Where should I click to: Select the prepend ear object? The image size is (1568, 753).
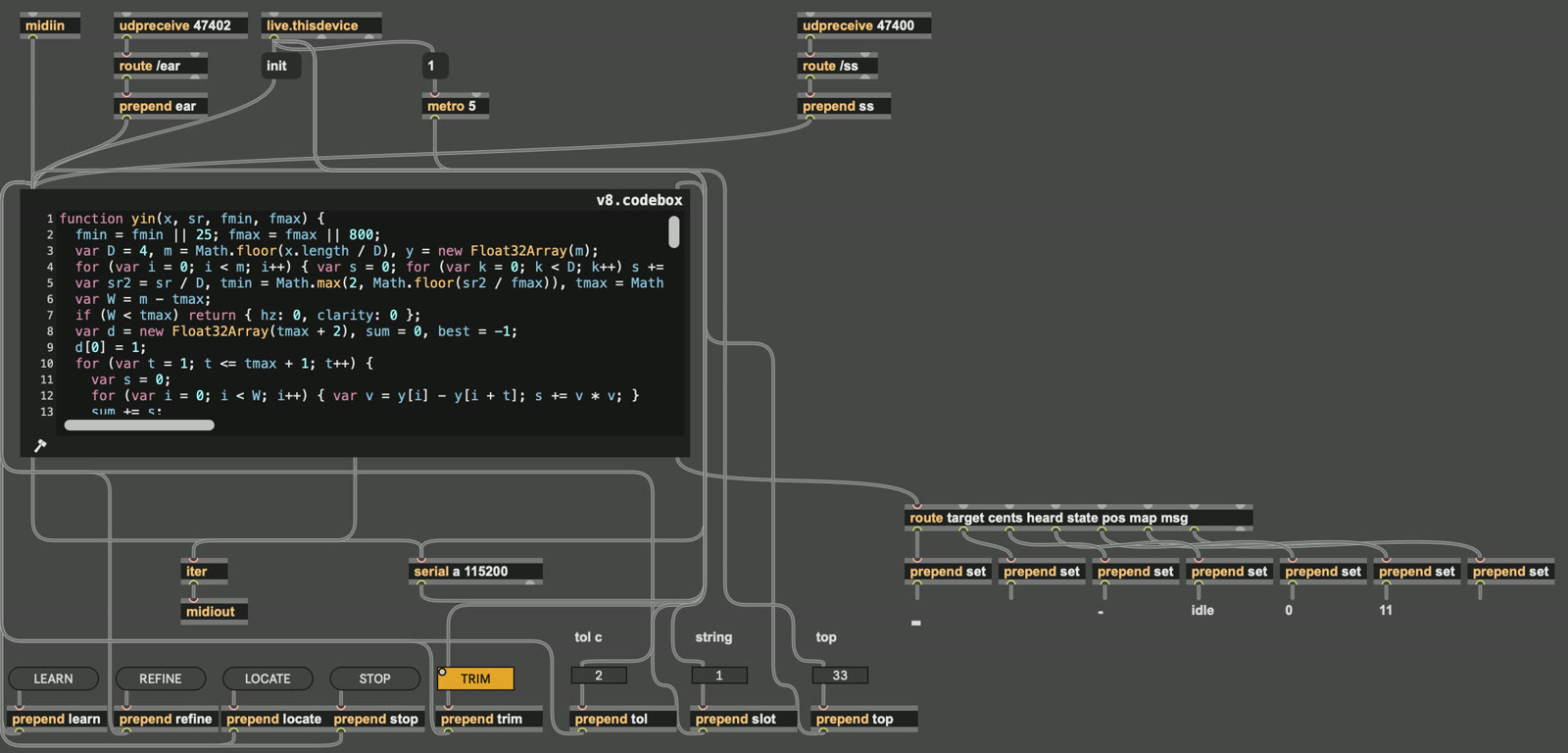(161, 106)
